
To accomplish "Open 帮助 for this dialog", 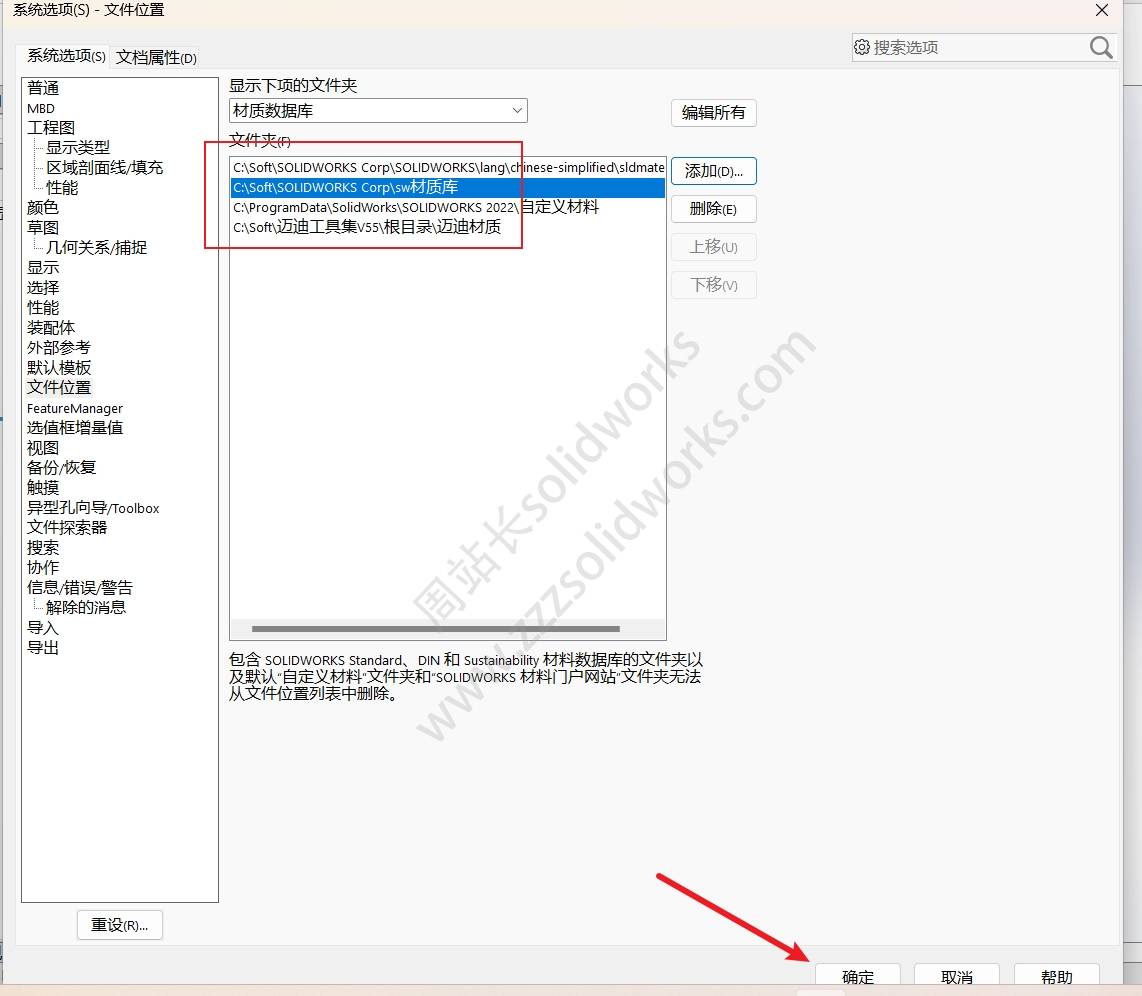I will 1056,977.
